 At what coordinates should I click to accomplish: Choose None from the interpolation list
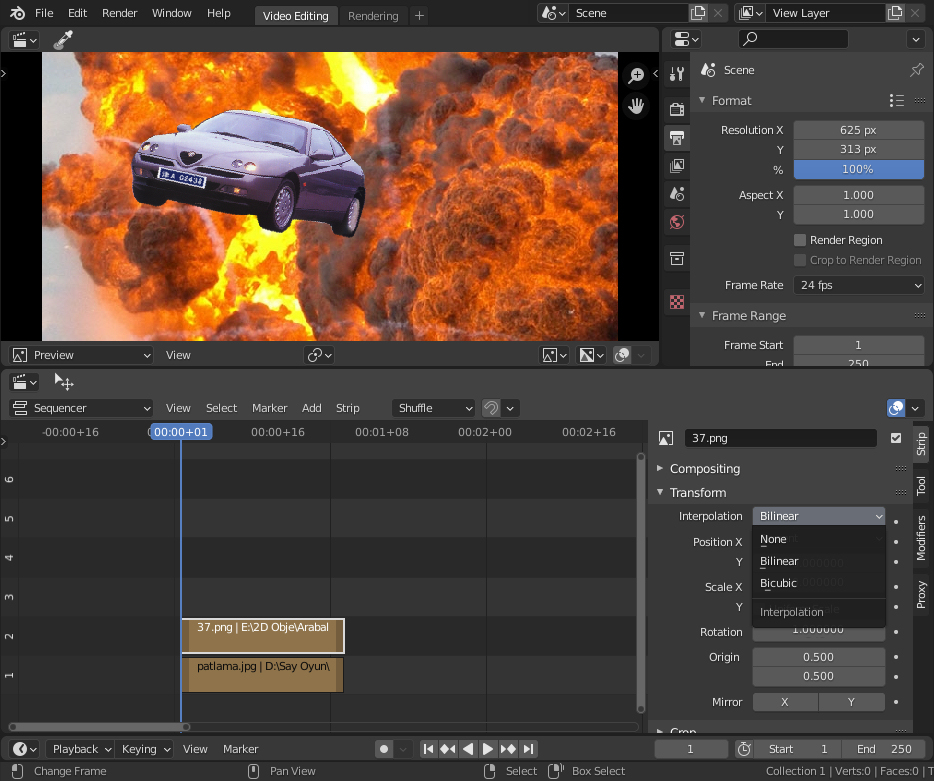(x=818, y=539)
